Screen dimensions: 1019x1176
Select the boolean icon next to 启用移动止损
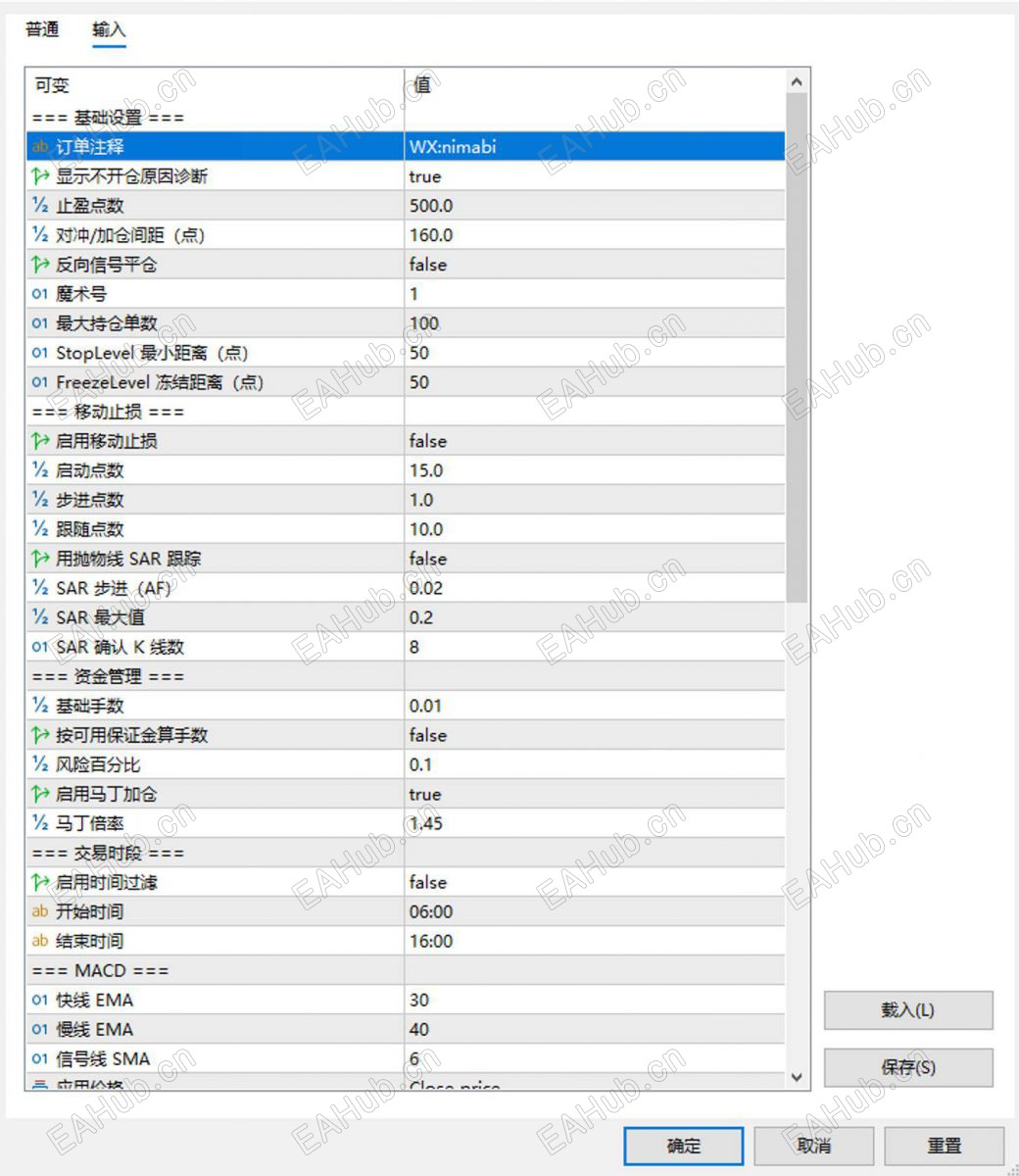coord(40,441)
